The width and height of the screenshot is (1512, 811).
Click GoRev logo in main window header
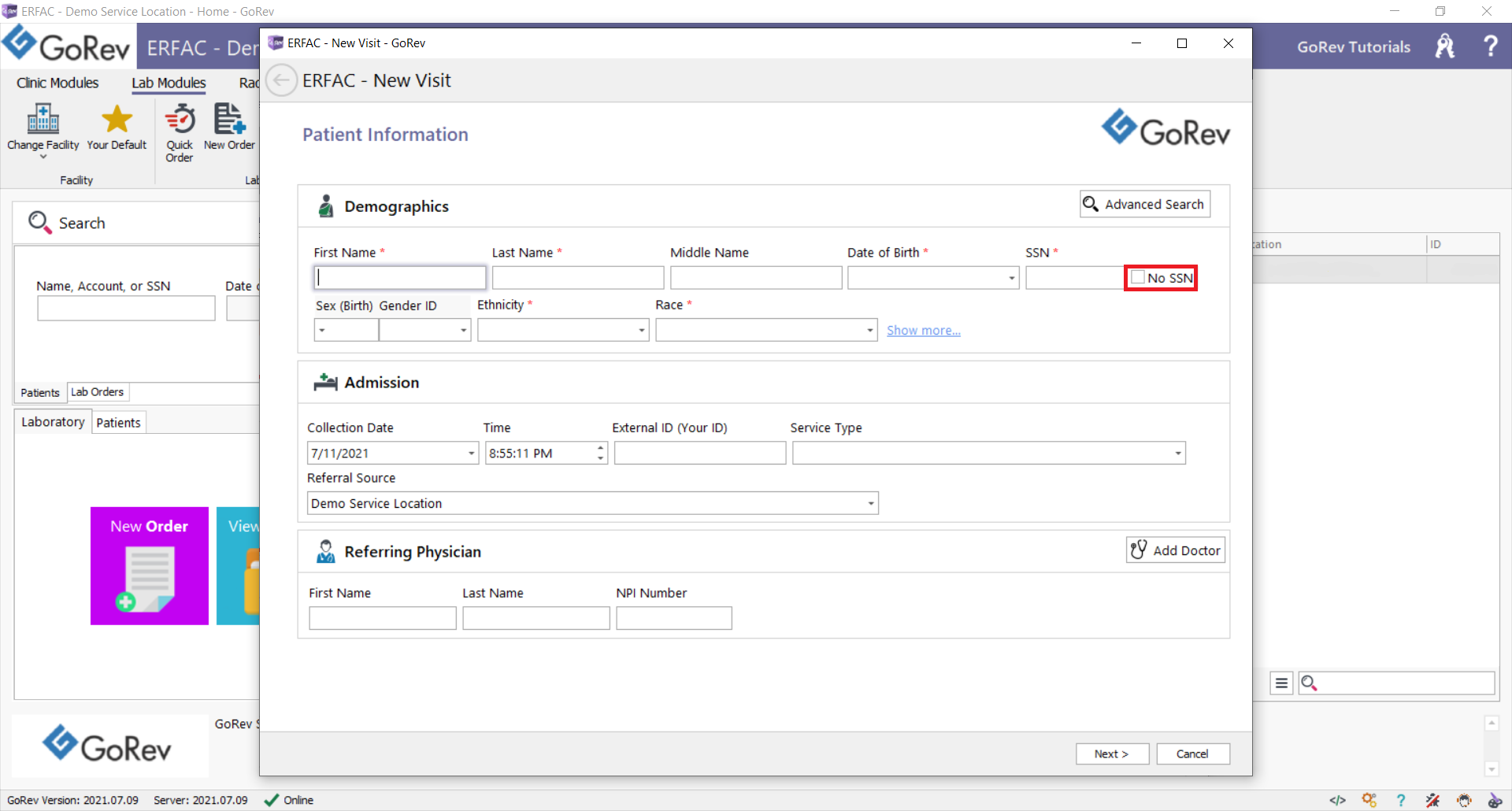(x=68, y=45)
